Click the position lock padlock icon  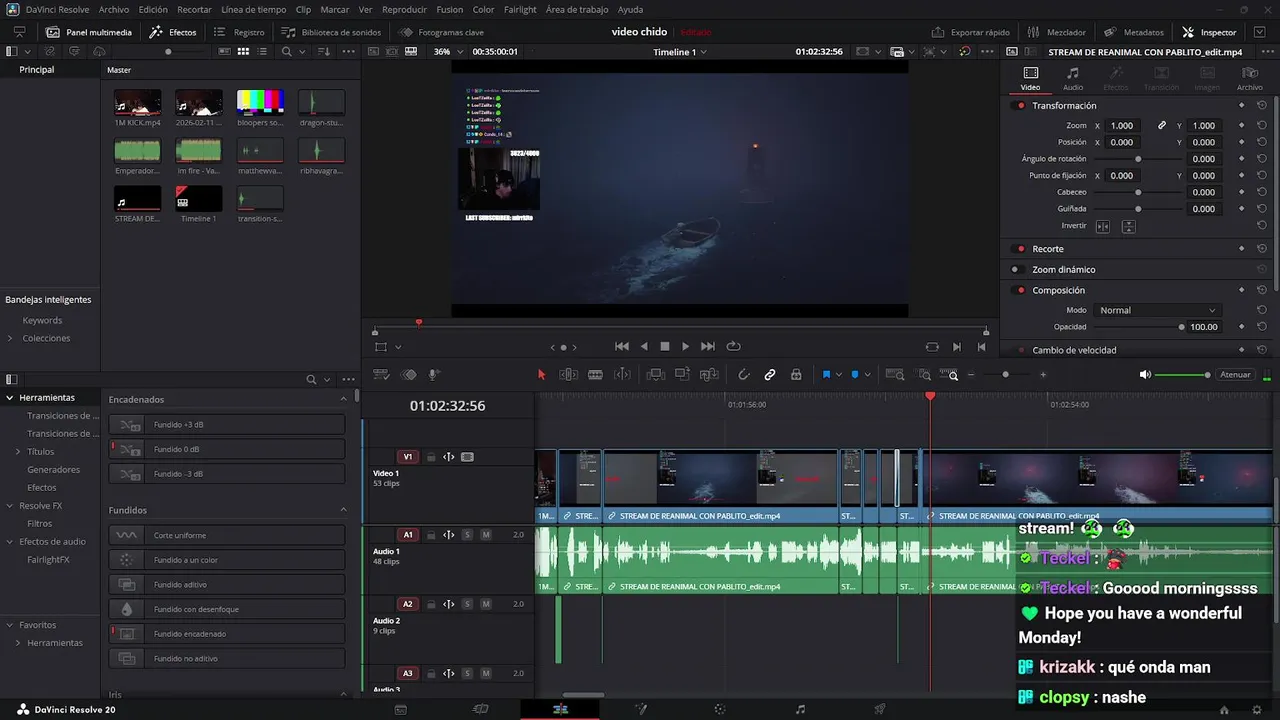796,375
